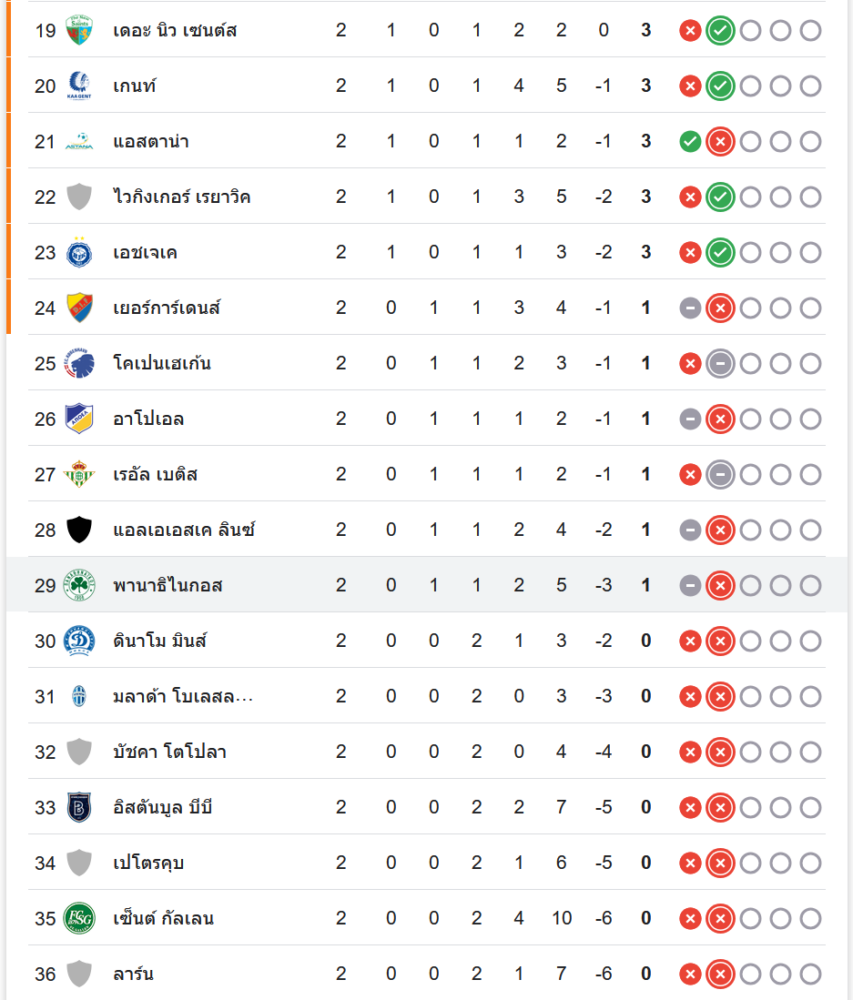
Task: Click the Copenhagen (โคเปนเฮเก้น) club crest
Action: (x=79, y=363)
